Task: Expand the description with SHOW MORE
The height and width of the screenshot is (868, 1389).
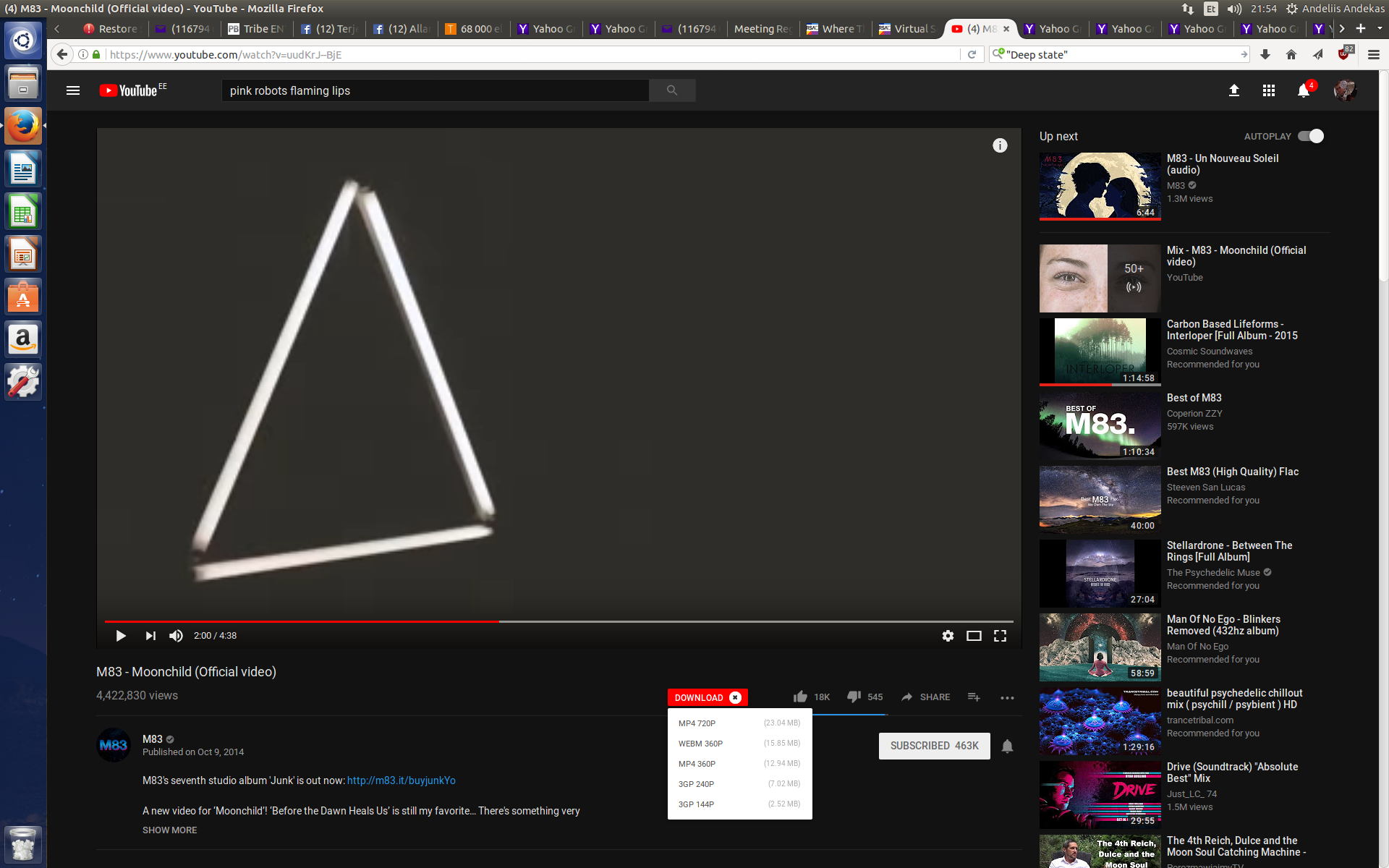Action: tap(169, 830)
